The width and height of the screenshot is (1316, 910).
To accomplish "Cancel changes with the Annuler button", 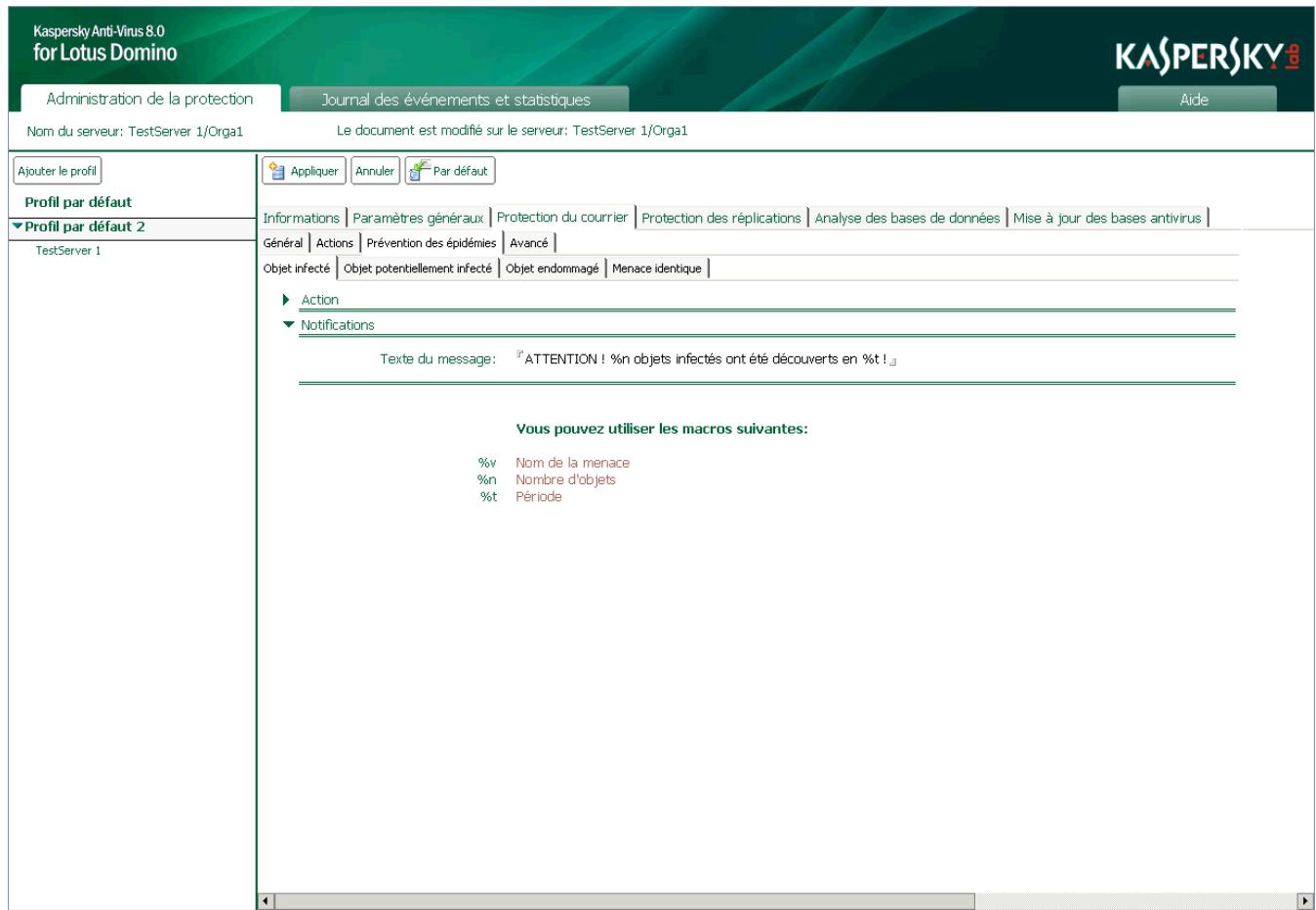I will tap(375, 171).
